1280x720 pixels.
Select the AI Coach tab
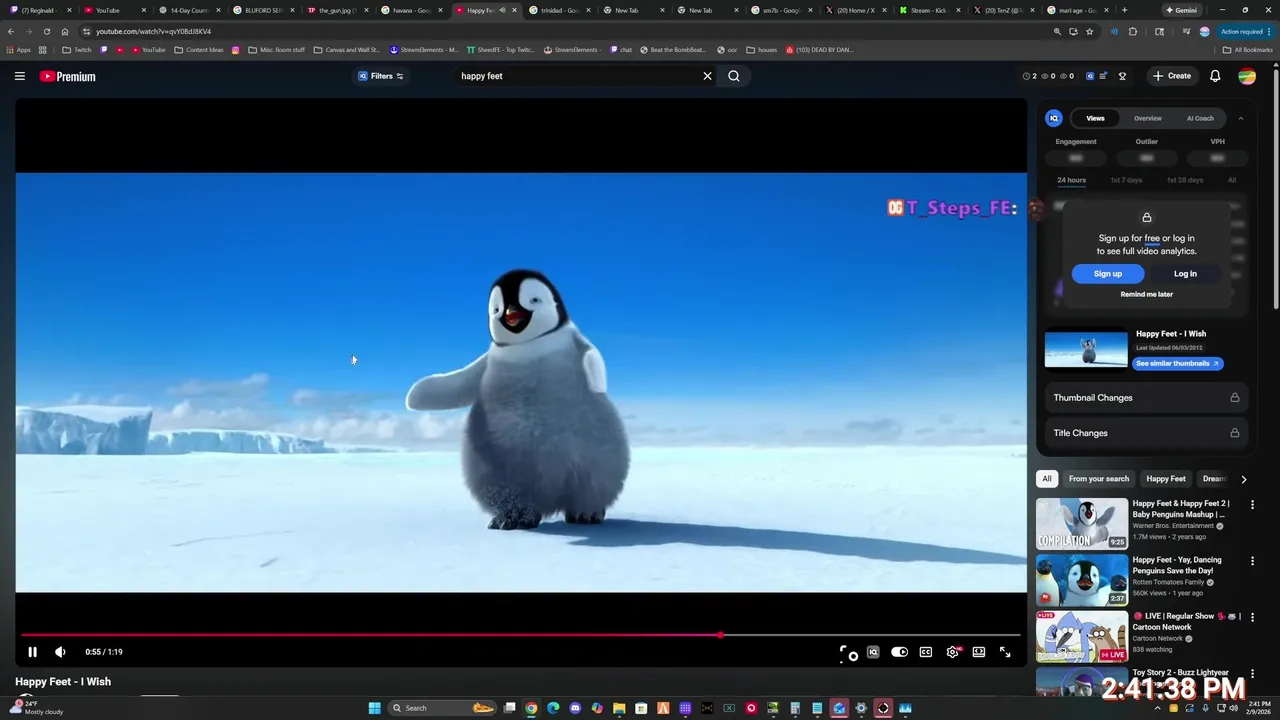(1200, 118)
